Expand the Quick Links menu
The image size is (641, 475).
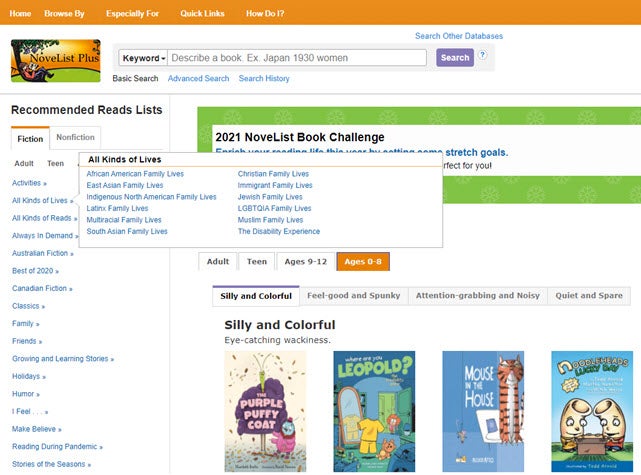pyautogui.click(x=200, y=13)
